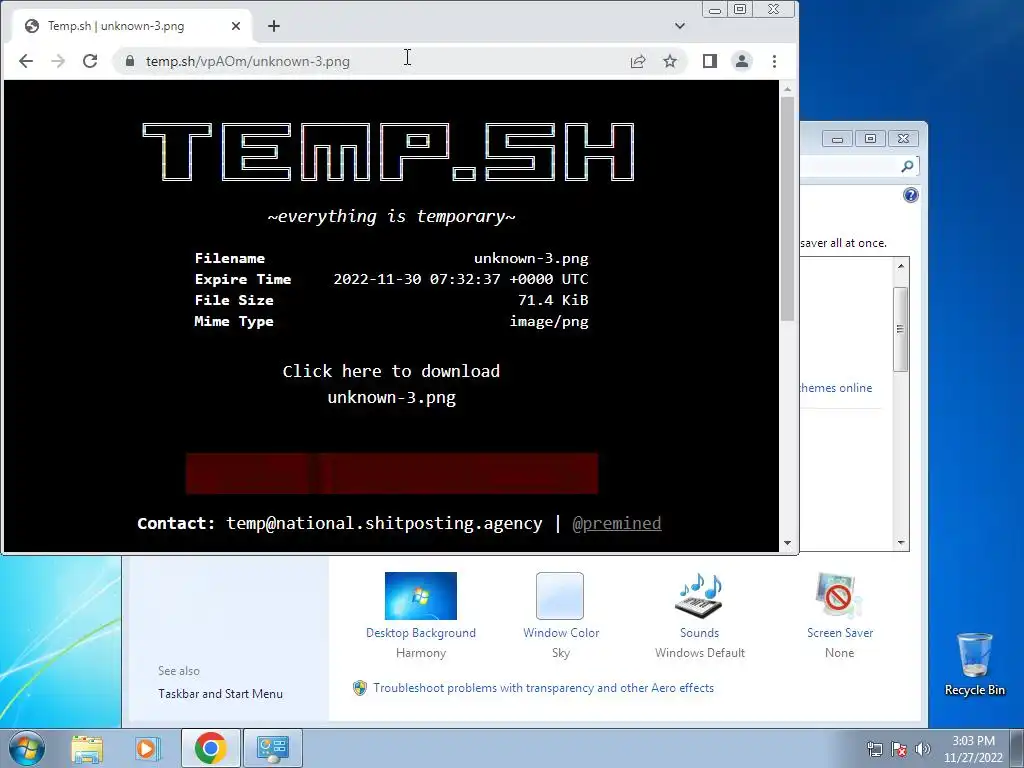Select the filename unknown-3.png value
Viewport: 1024px width, 768px height.
click(x=531, y=259)
